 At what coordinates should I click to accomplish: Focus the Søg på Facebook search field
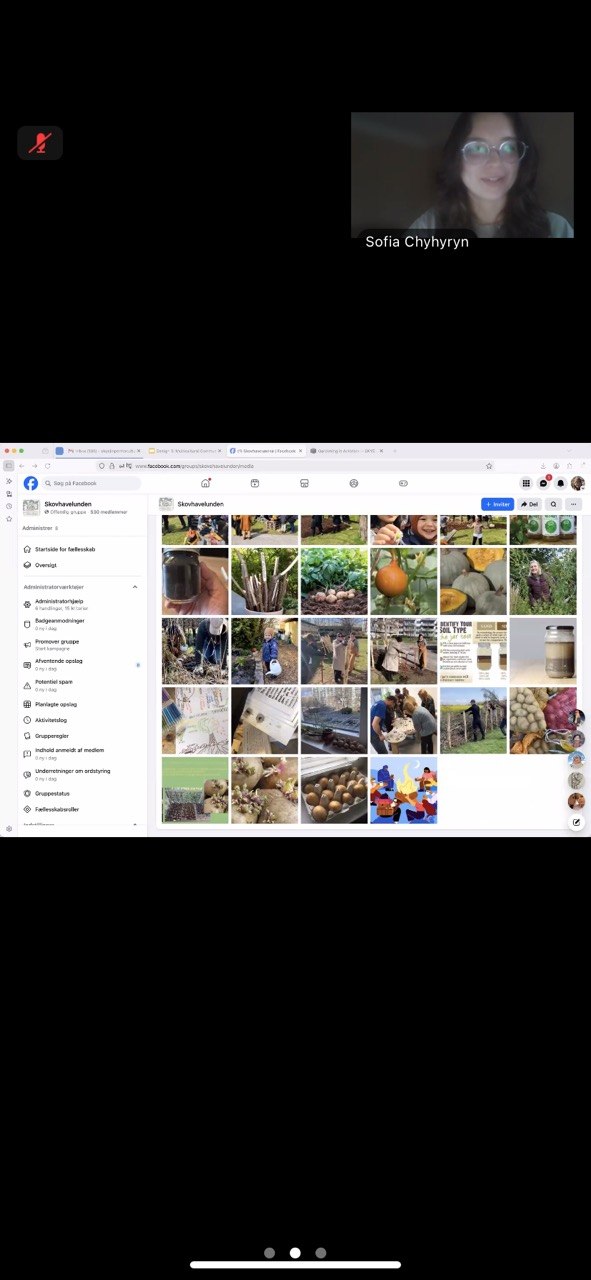point(91,483)
